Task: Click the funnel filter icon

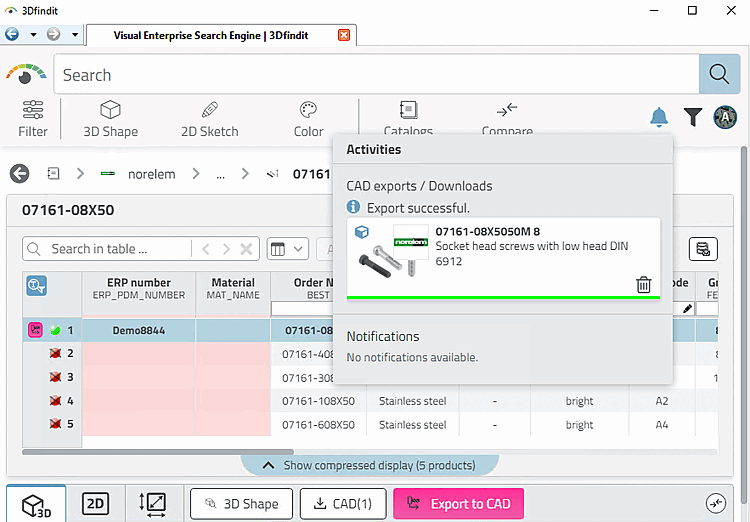Action: coord(693,117)
